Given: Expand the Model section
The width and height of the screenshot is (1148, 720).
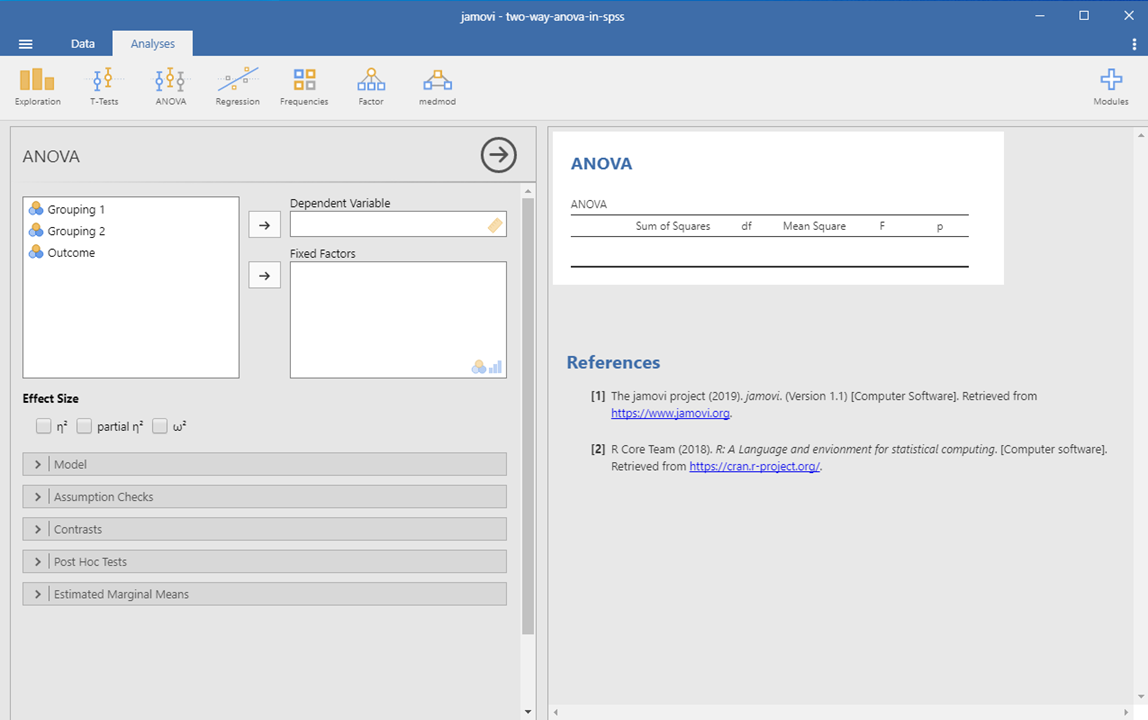Looking at the screenshot, I should coord(264,464).
